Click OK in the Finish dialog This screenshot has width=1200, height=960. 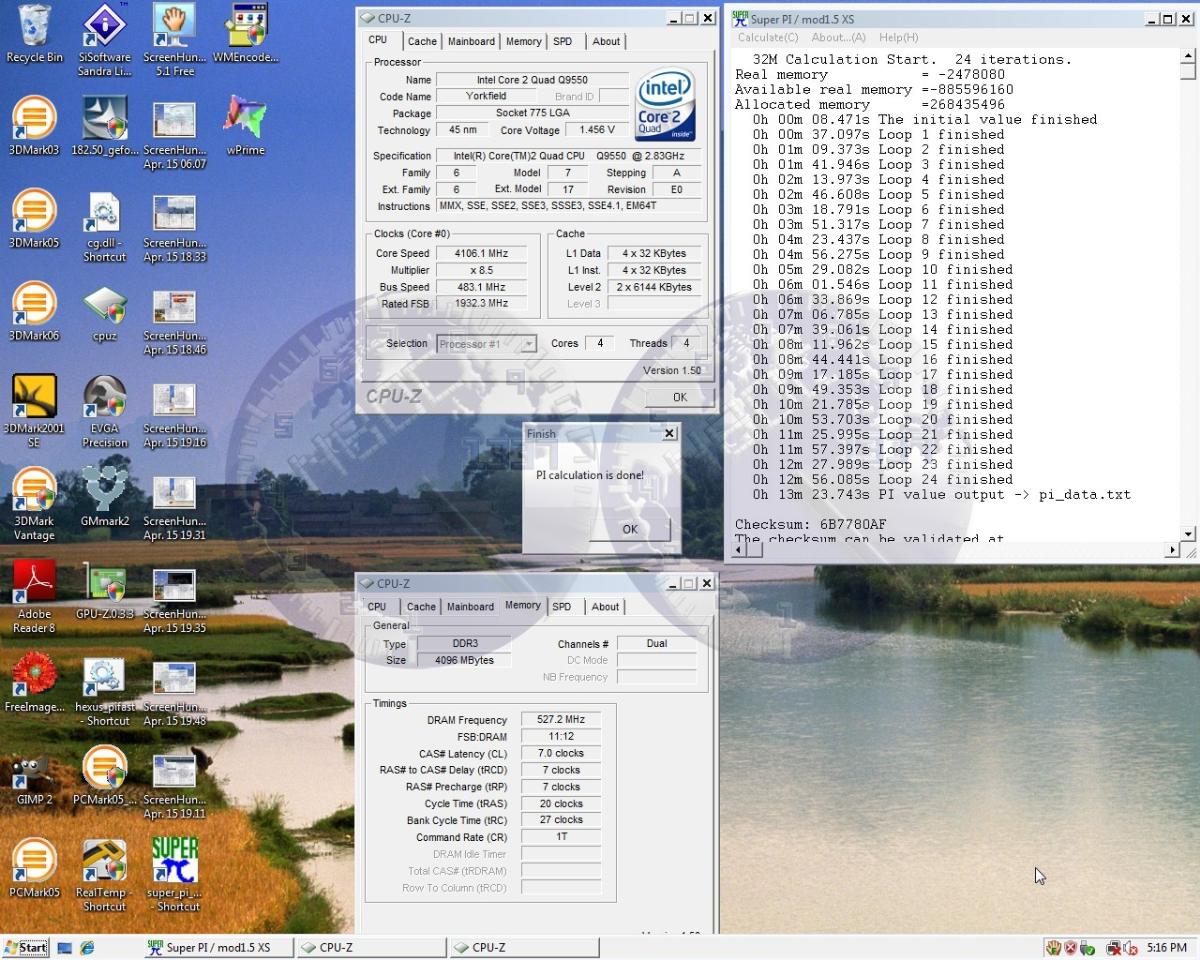click(629, 529)
